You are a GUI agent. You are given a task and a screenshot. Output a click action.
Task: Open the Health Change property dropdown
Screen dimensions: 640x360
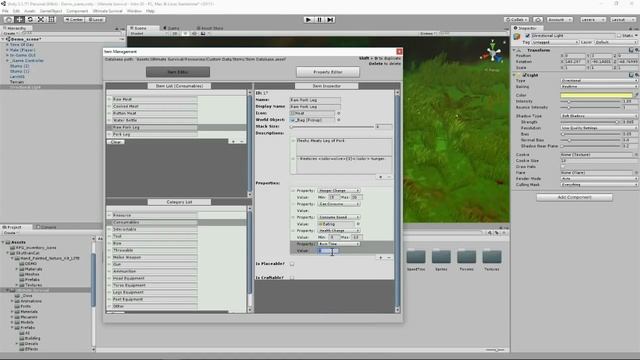point(339,231)
